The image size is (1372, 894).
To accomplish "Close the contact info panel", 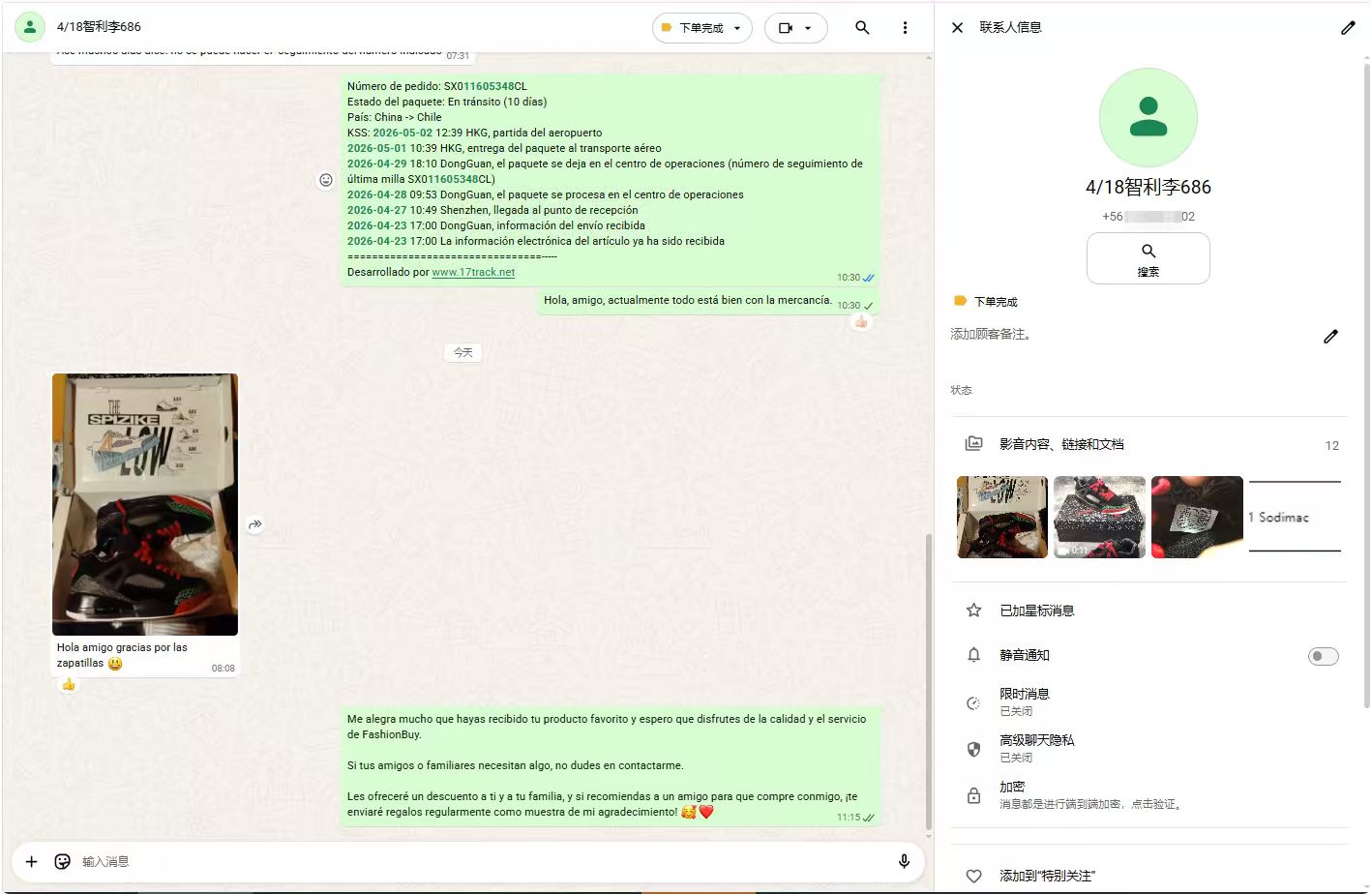I will [x=957, y=27].
